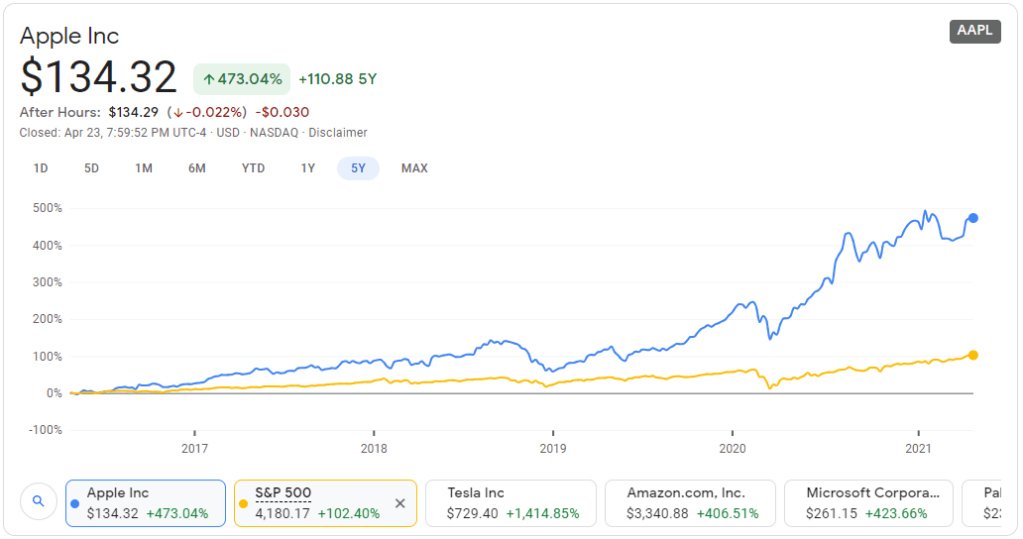Click the 2018 label on chart axis
Screen dimensions: 1023x539
pos(374,448)
